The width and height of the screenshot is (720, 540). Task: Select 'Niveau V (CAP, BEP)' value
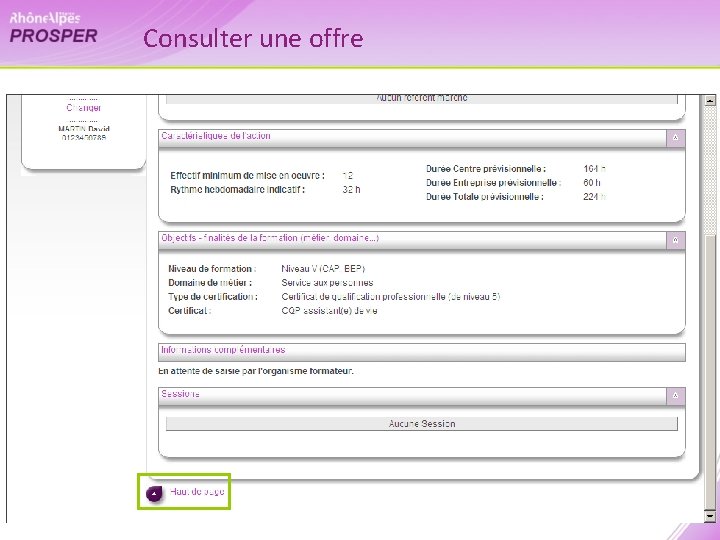pos(323,269)
